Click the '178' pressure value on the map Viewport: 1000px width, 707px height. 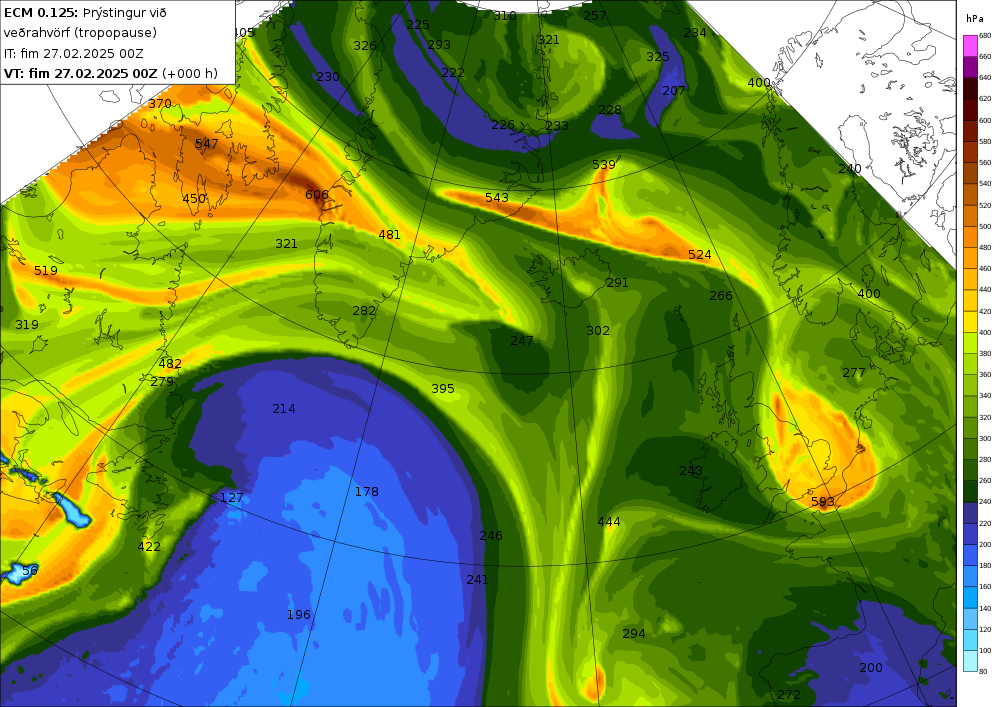point(367,492)
